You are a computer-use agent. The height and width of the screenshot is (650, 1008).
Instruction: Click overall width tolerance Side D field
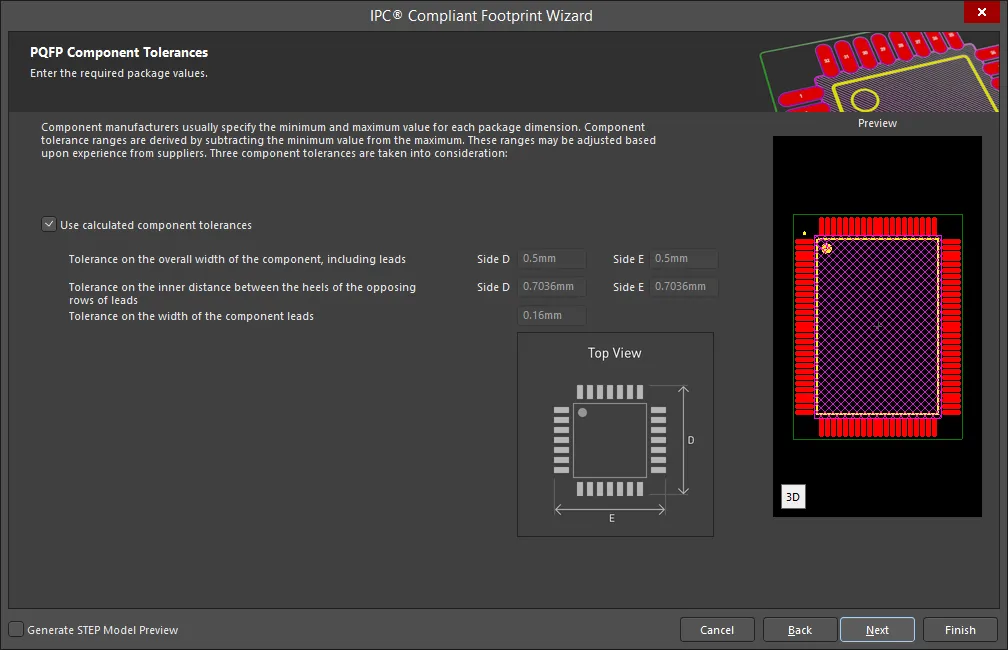[x=552, y=258]
